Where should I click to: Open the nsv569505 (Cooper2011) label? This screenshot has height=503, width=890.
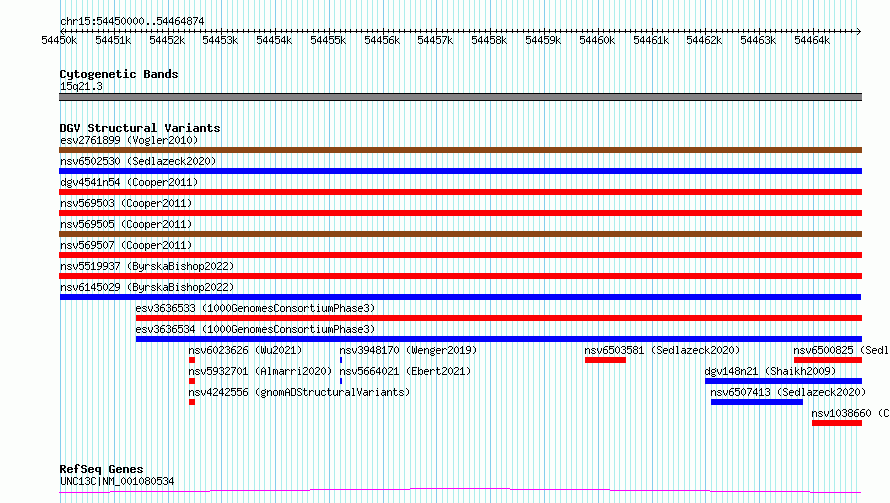tap(126, 224)
